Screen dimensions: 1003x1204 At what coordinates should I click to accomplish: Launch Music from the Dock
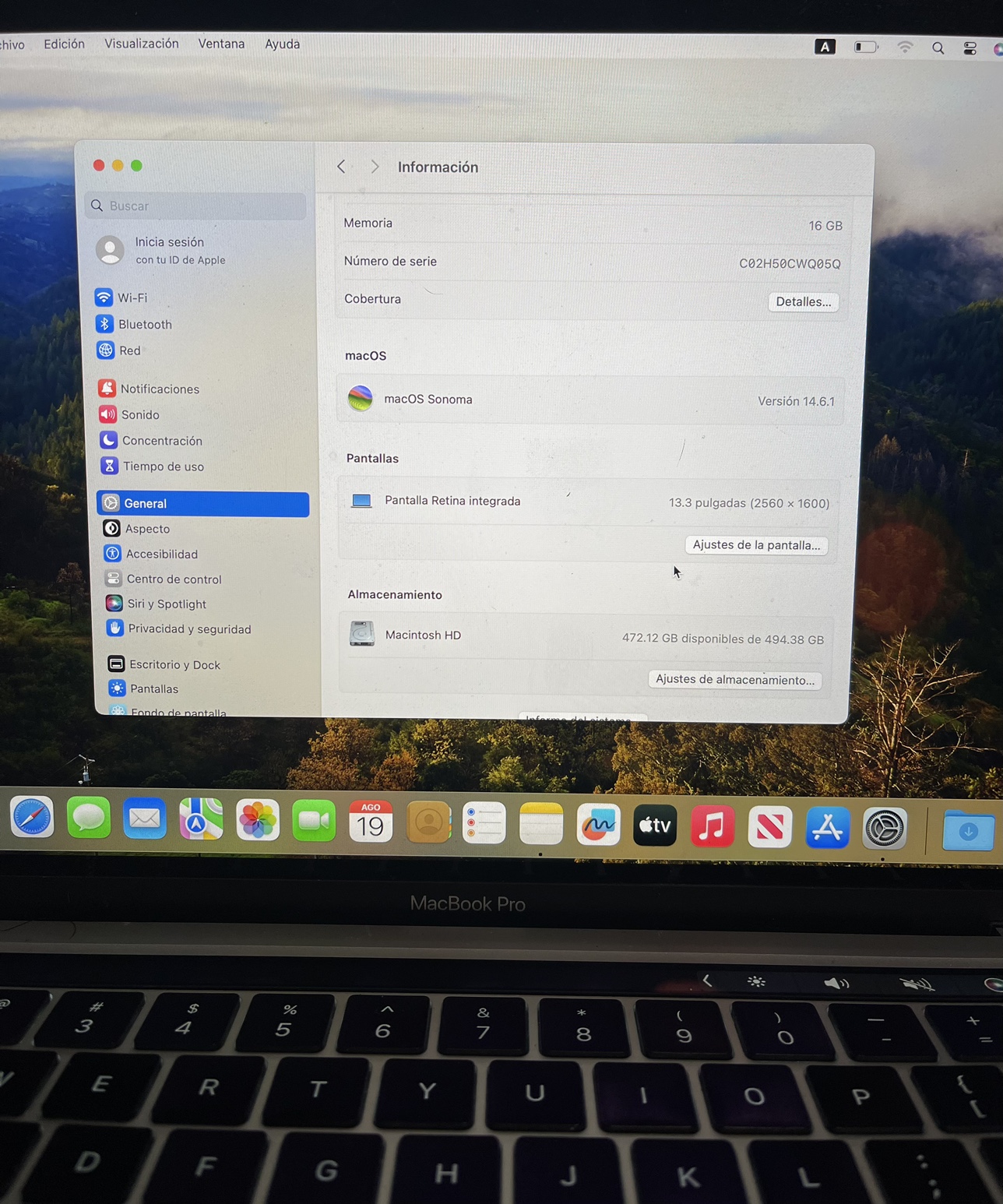click(713, 826)
